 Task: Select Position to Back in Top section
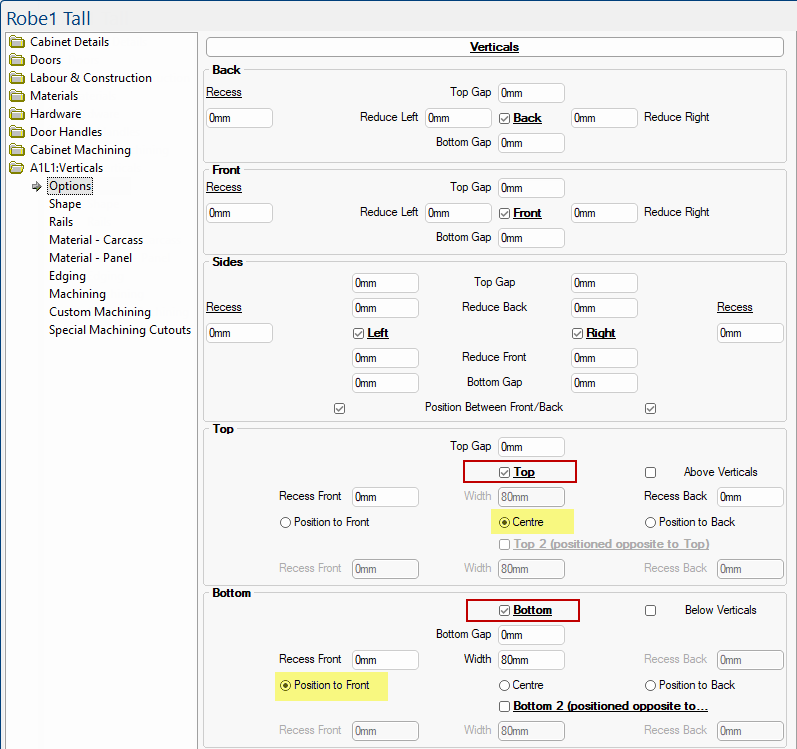click(650, 522)
